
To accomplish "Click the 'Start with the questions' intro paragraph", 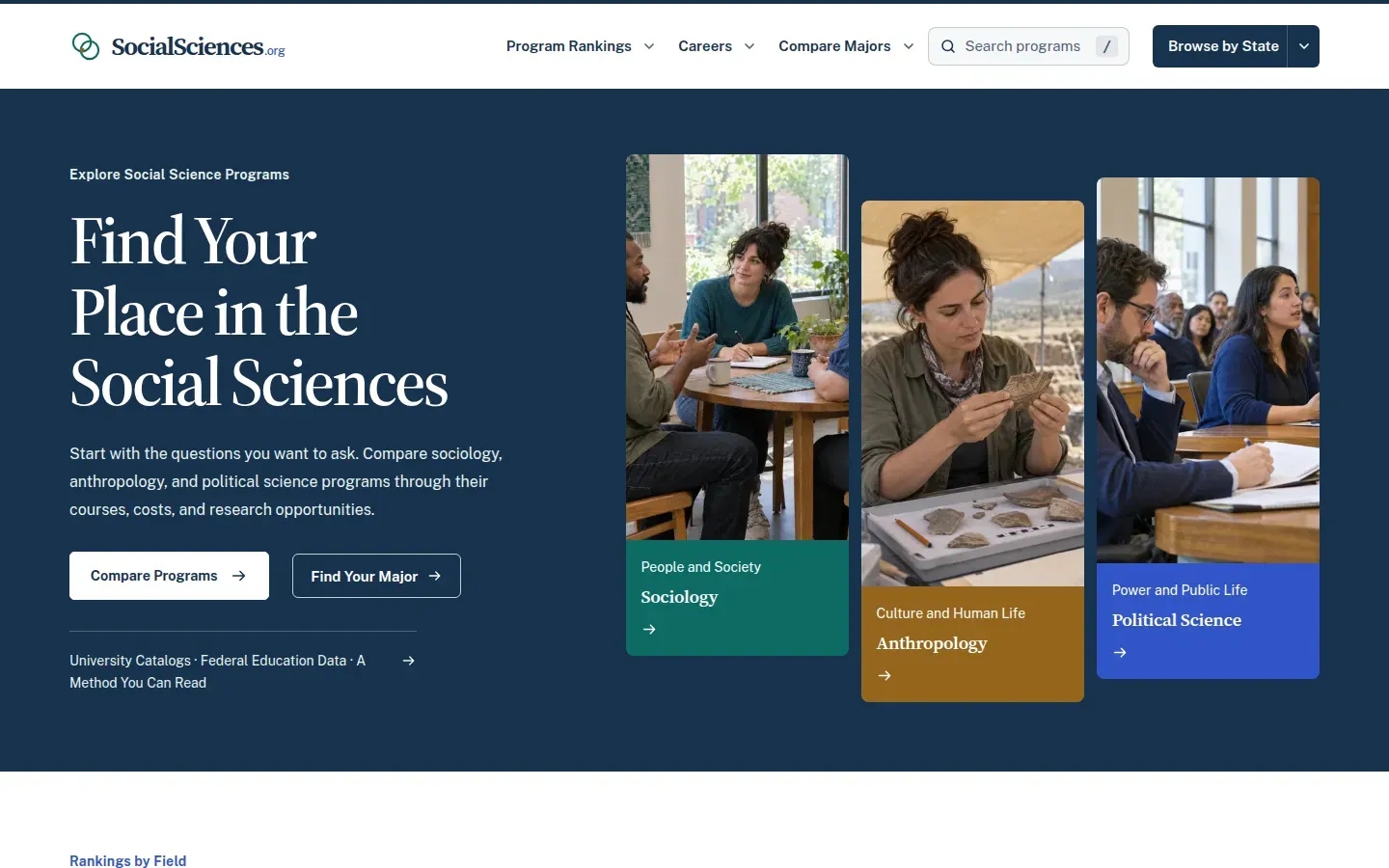I will tap(286, 481).
